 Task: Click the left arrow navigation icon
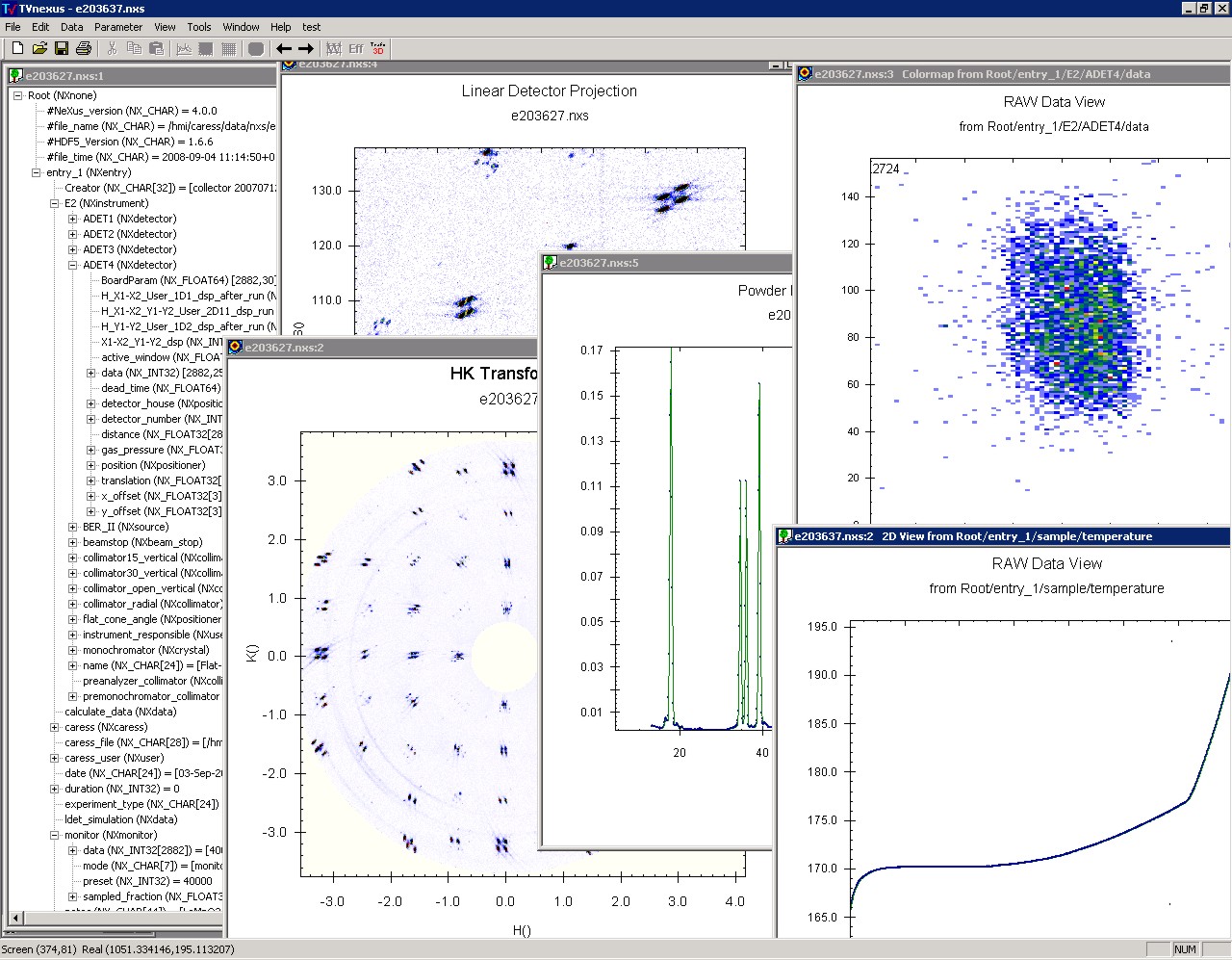[x=284, y=48]
